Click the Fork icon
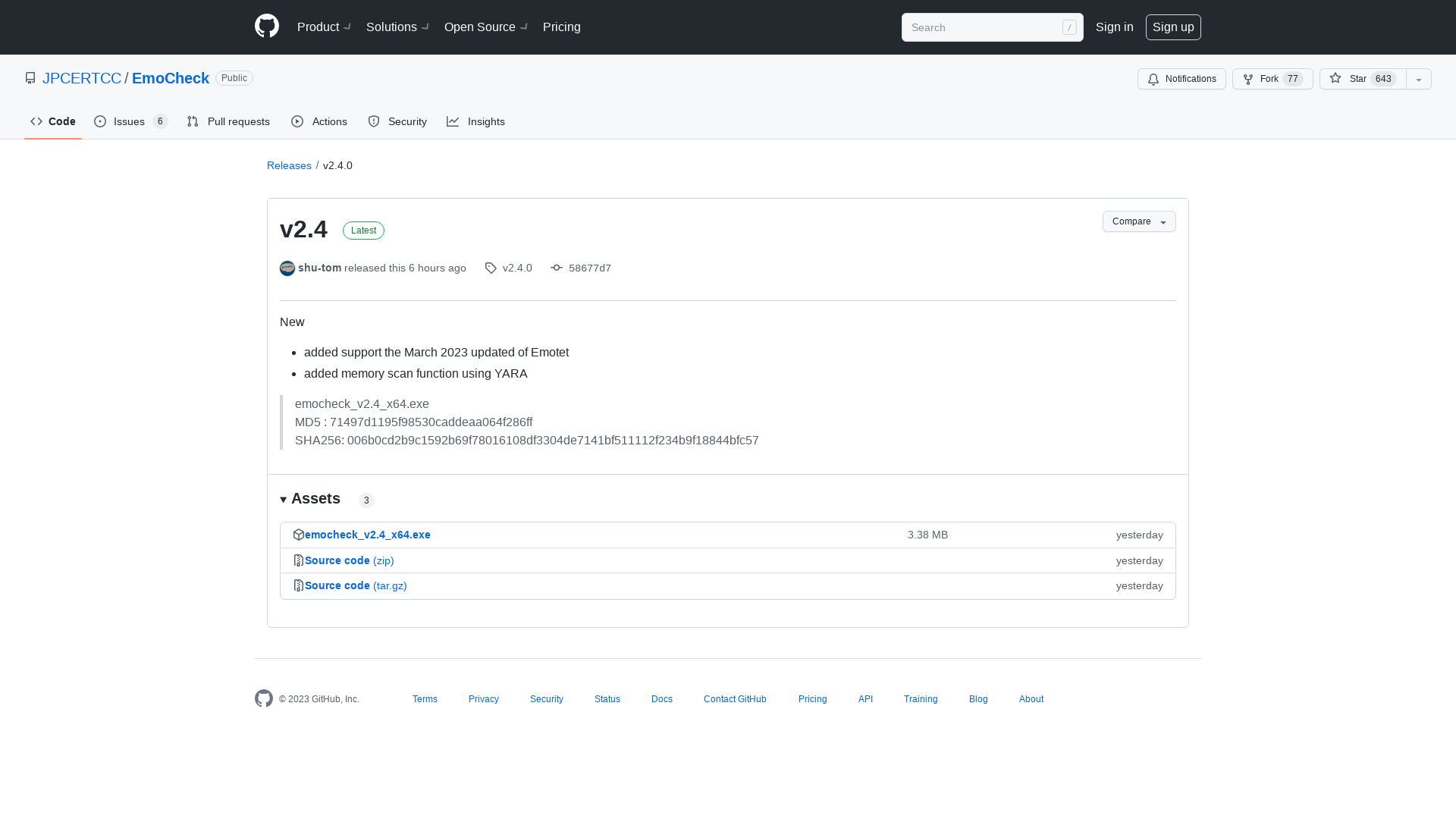This screenshot has height=819, width=1456. (1248, 79)
